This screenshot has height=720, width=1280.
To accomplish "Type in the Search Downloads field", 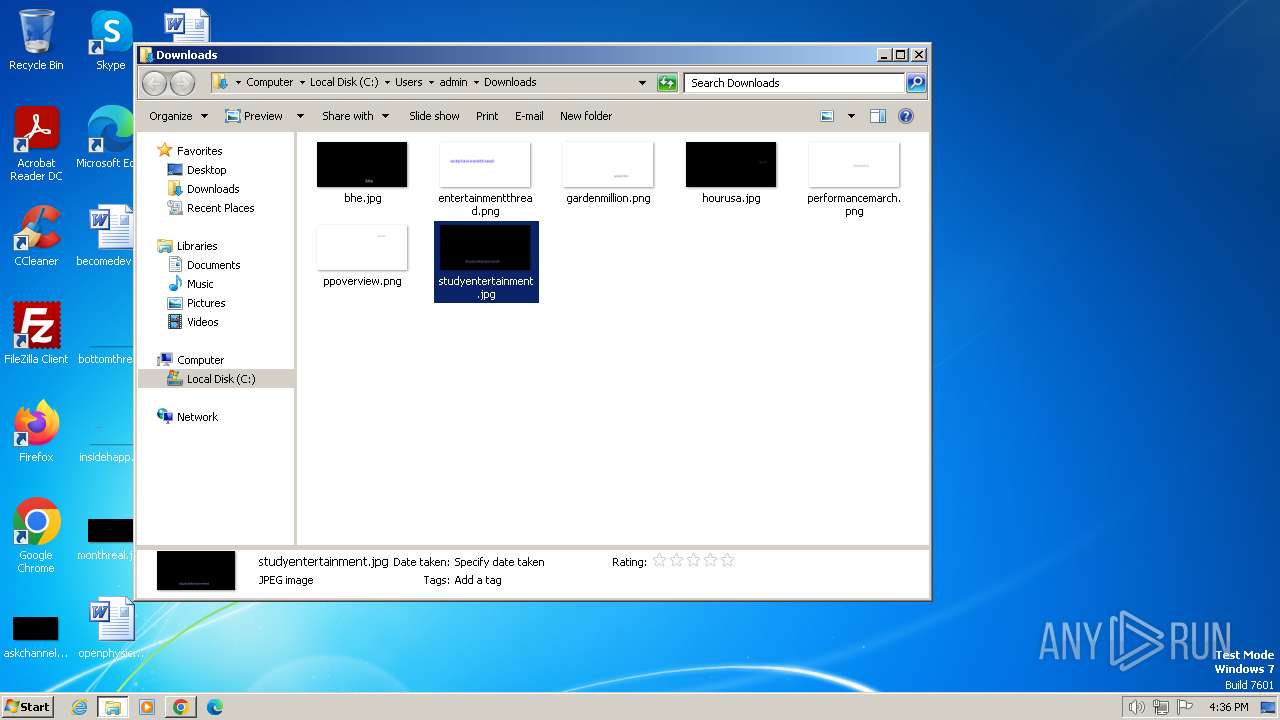I will pyautogui.click(x=794, y=83).
